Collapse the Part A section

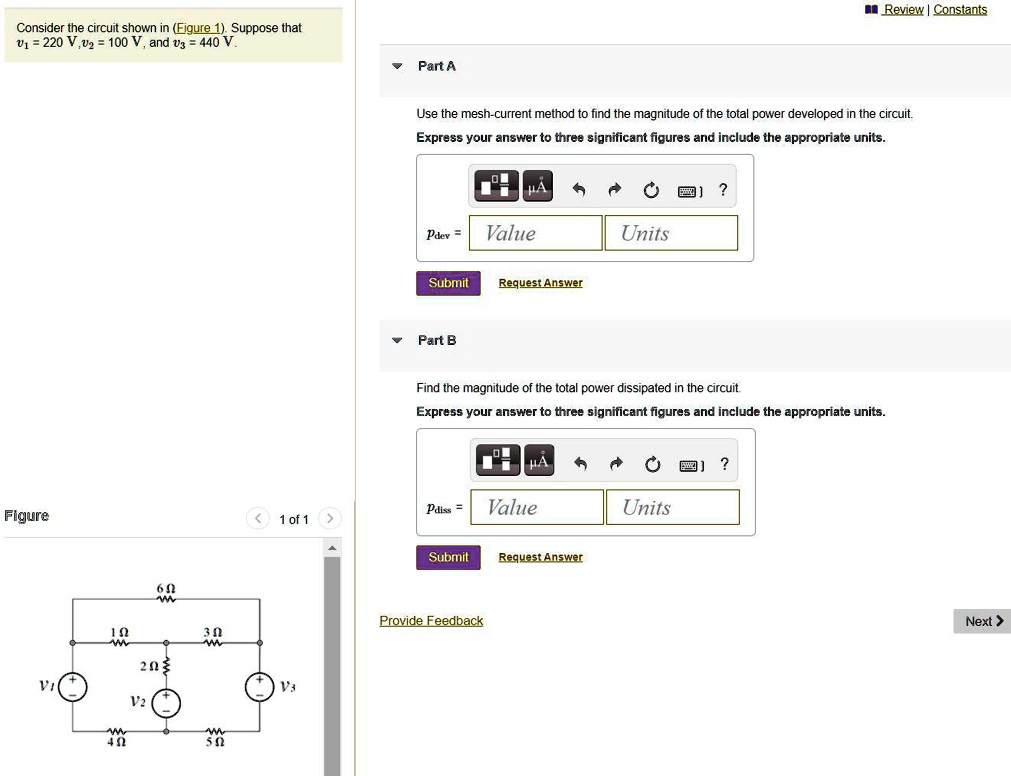coord(398,66)
